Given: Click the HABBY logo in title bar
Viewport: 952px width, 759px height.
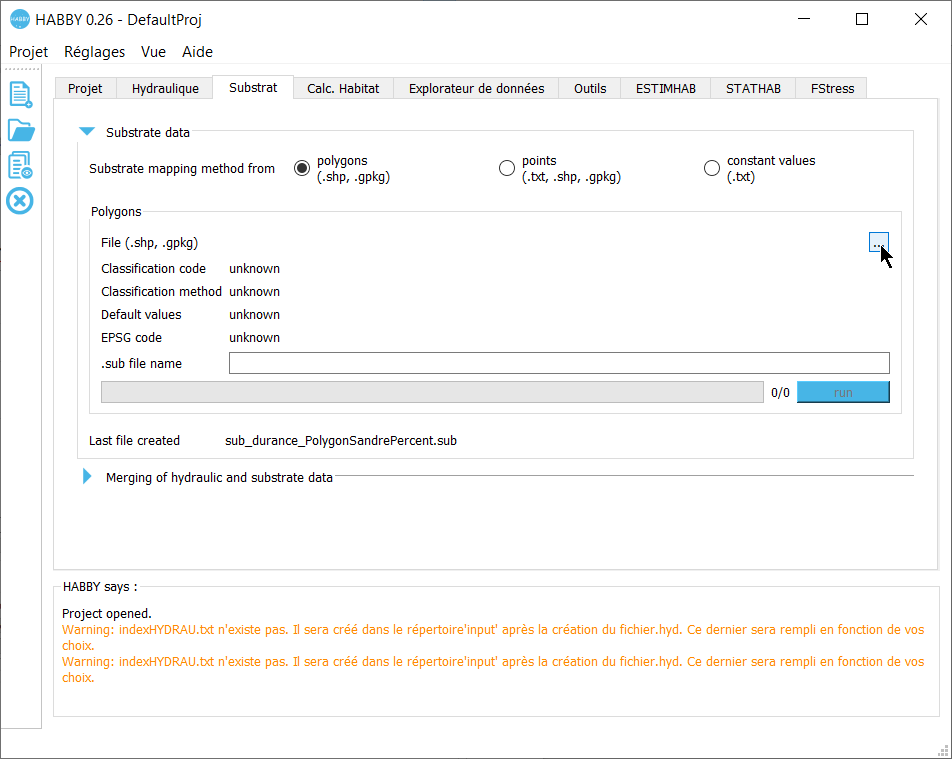Looking at the screenshot, I should pyautogui.click(x=19, y=19).
